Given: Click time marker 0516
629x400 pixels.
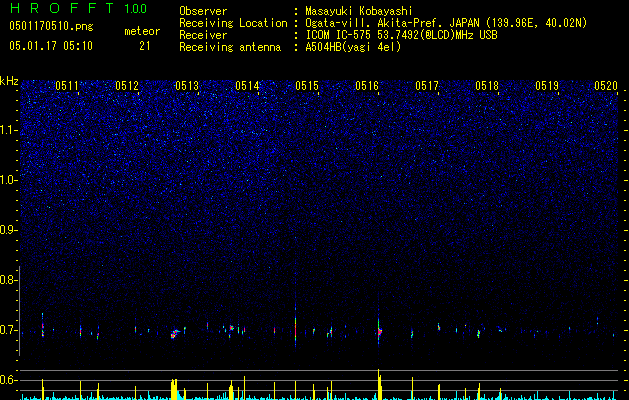Looking at the screenshot, I should 367,86.
